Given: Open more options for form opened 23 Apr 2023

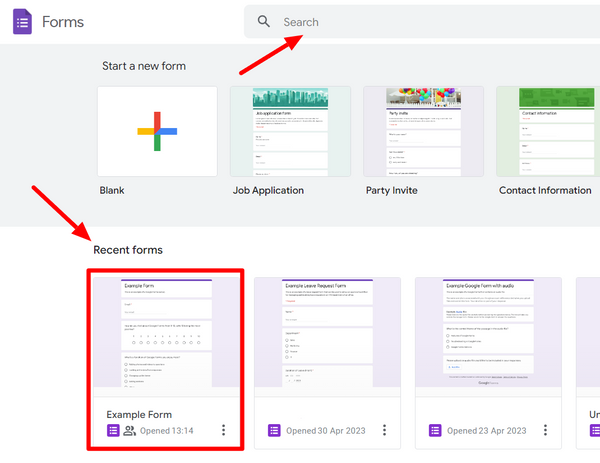Looking at the screenshot, I should (x=545, y=431).
